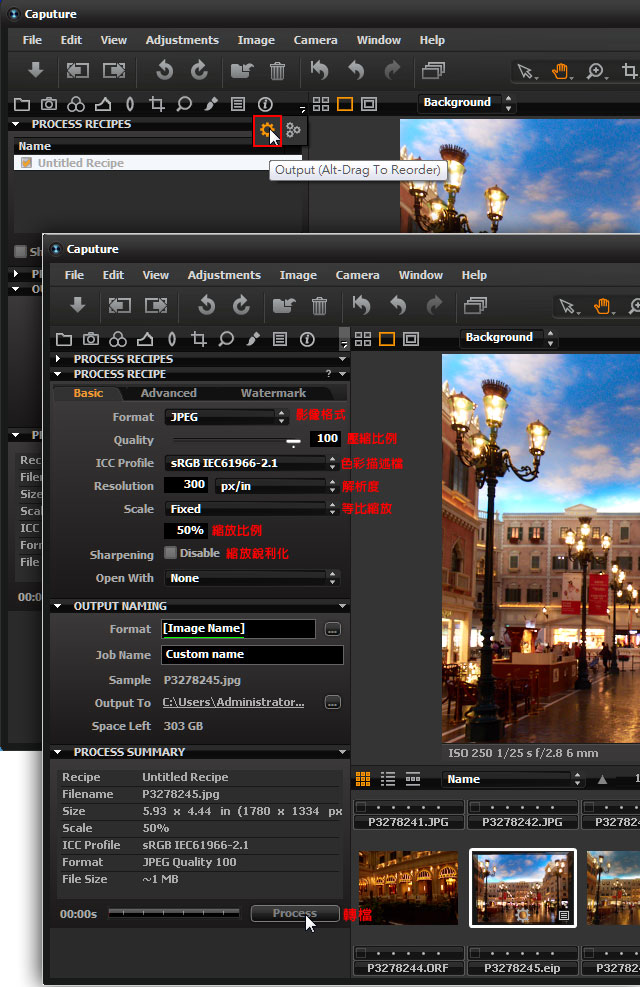Select the selected P3278245.eip thumbnail
The height and width of the screenshot is (987, 640).
click(x=523, y=888)
